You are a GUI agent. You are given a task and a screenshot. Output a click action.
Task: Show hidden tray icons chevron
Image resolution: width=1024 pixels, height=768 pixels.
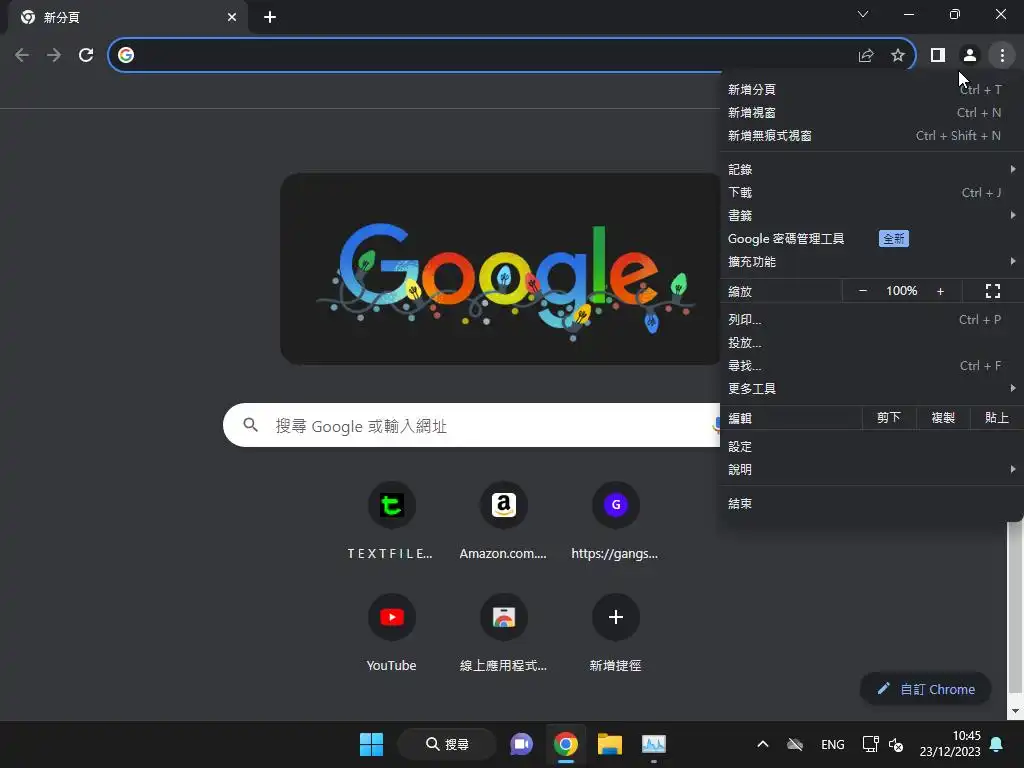762,744
